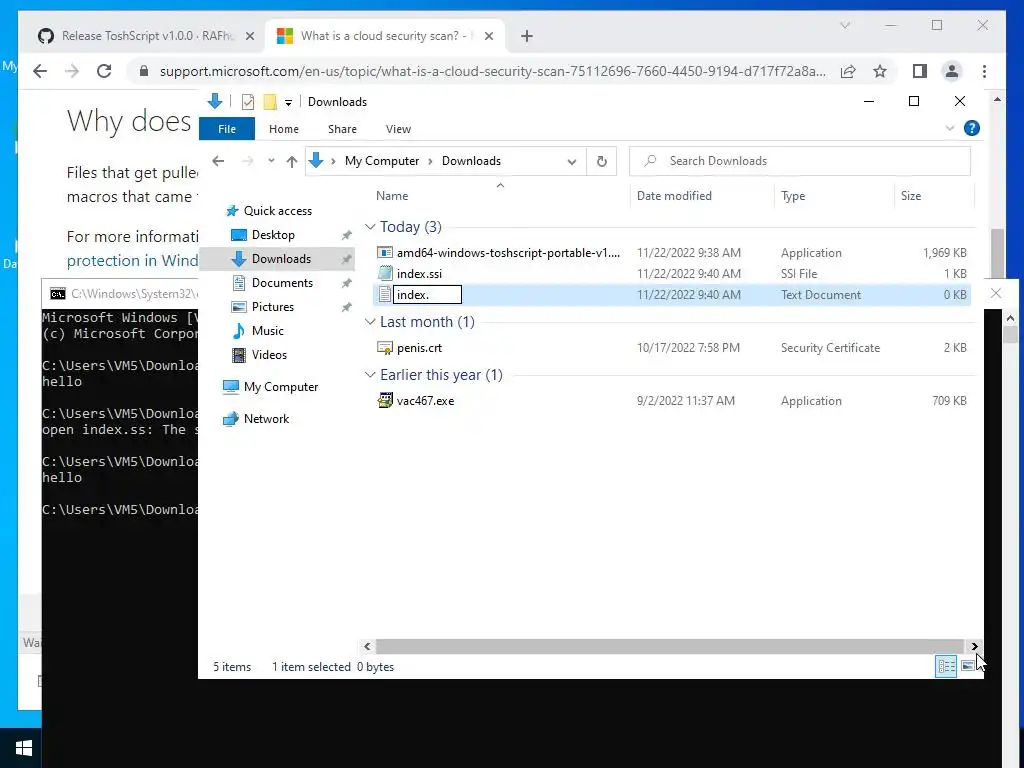Click the Explorer help question mark
Screen dimensions: 1024x768
coord(972,129)
